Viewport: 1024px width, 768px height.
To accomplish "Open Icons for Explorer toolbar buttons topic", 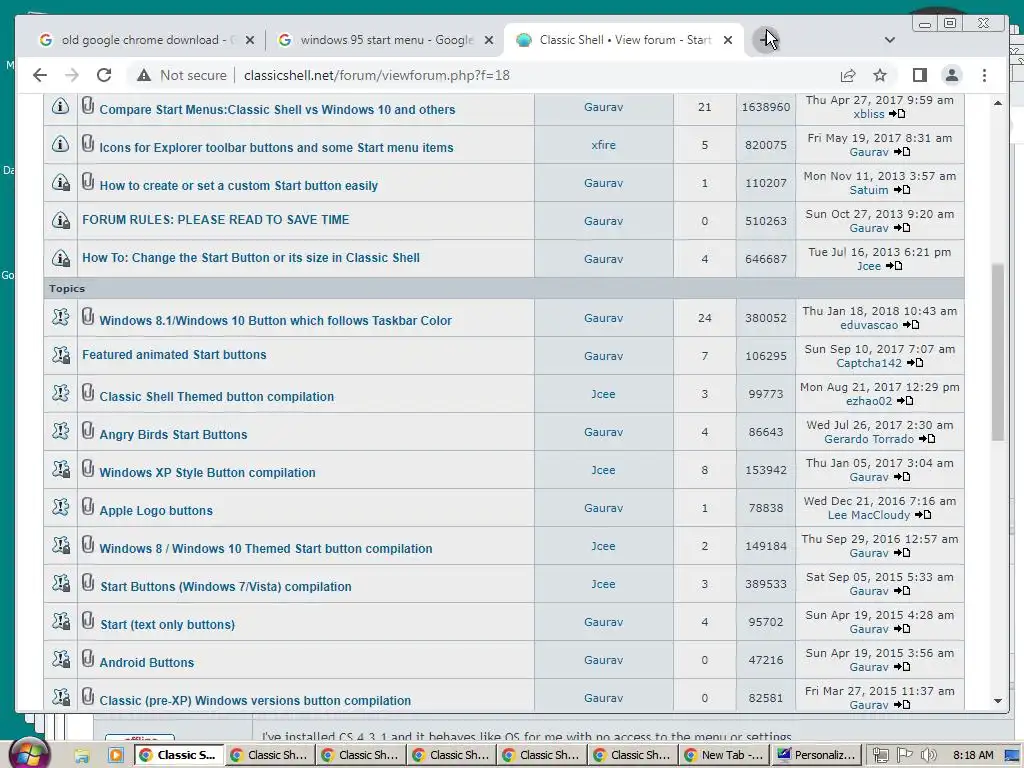I will coord(276,148).
